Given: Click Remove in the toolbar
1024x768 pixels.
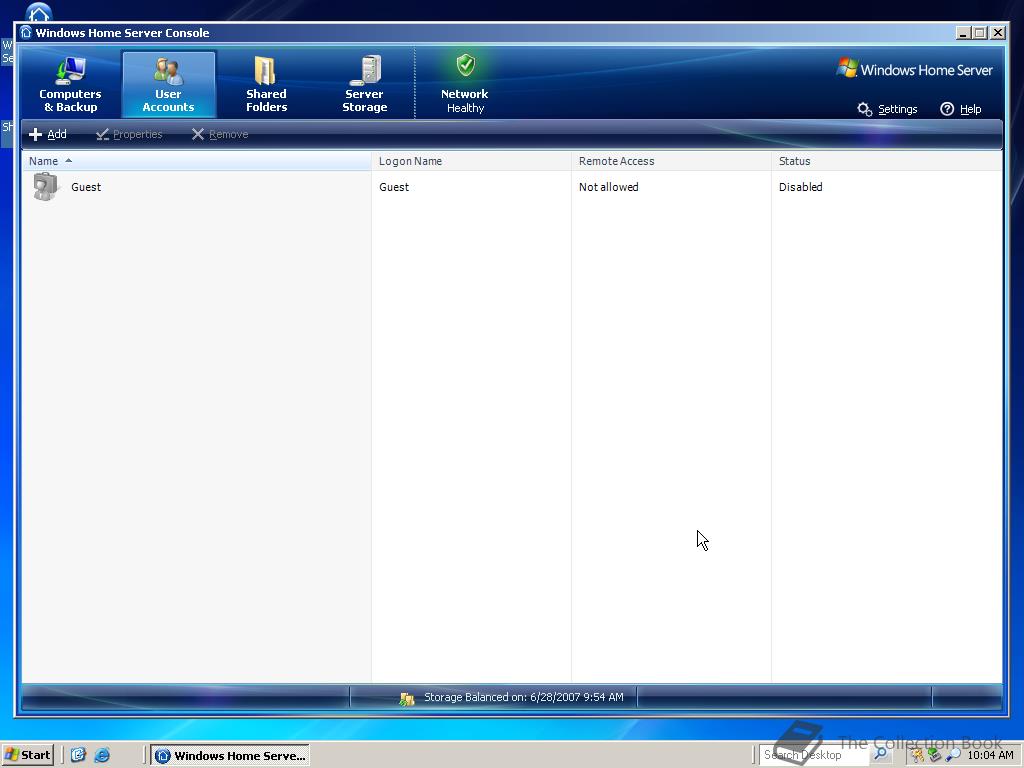Looking at the screenshot, I should [219, 134].
